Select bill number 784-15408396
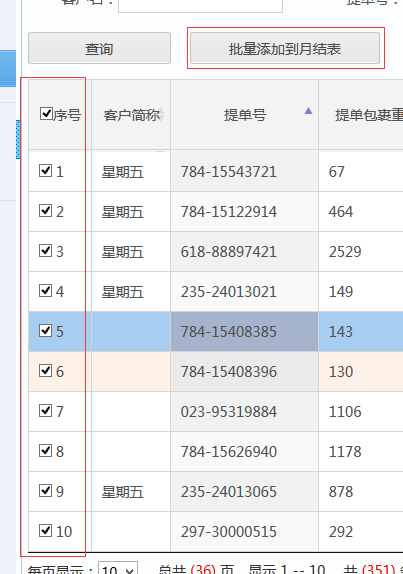Screen dimensions: 403x574 coord(228,372)
